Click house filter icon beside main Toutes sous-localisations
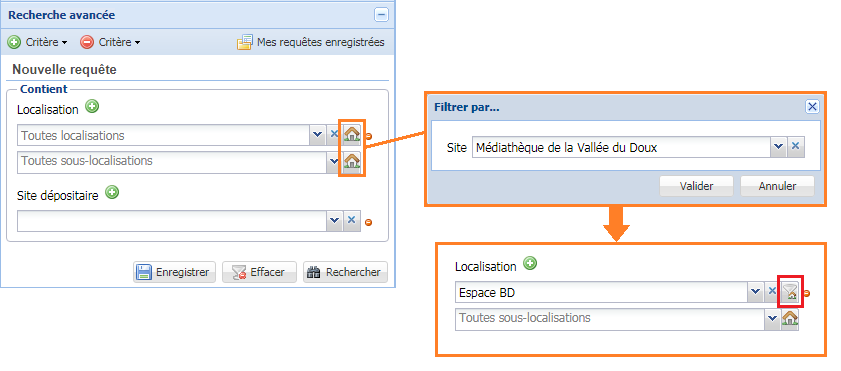 351,161
